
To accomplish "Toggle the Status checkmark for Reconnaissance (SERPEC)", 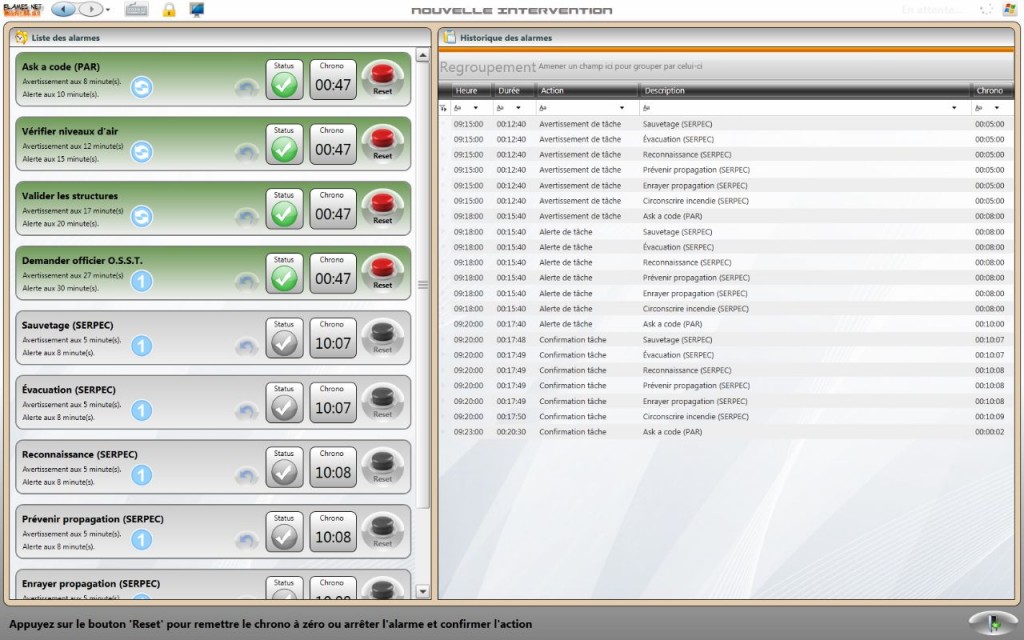I will click(x=284, y=472).
